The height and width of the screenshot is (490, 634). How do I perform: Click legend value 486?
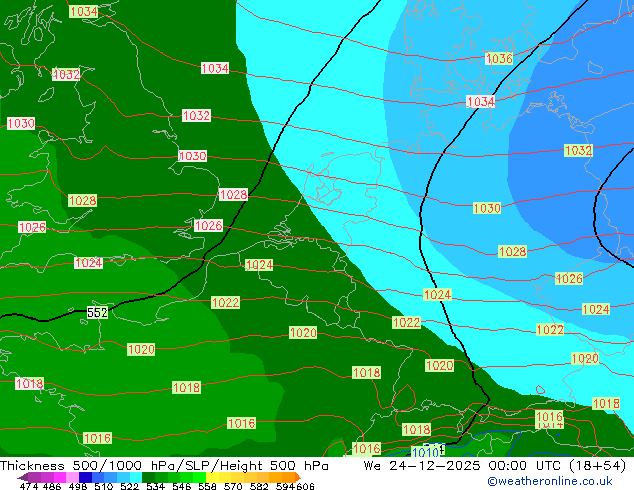coord(52,486)
